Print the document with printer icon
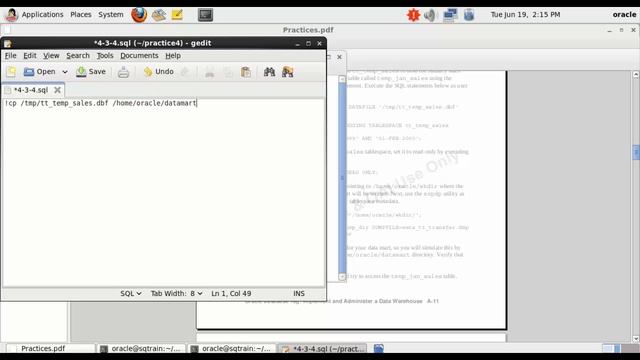This screenshot has height=360, width=640. (123, 72)
